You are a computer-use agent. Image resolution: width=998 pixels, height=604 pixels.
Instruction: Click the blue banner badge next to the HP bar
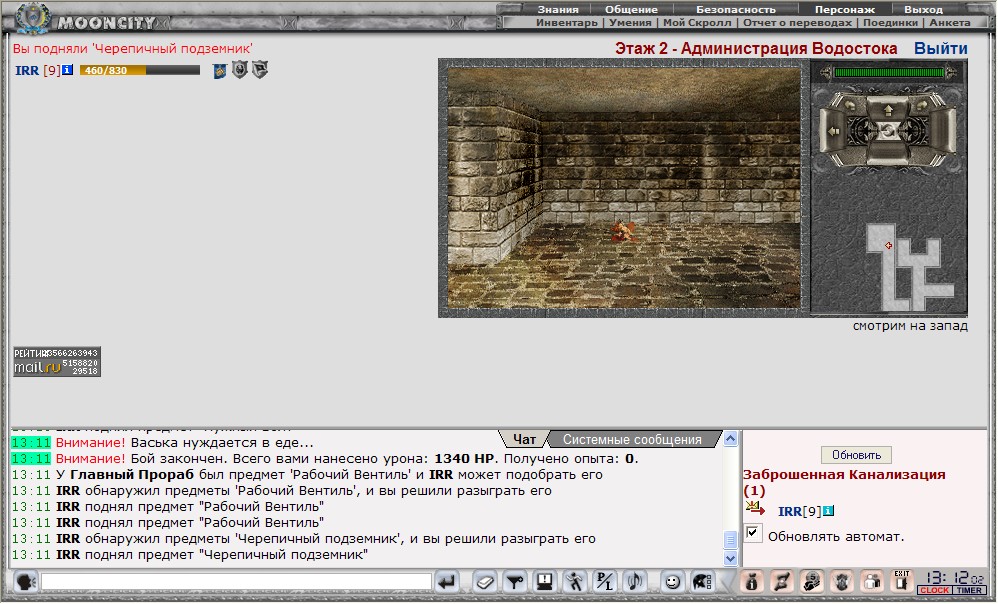pos(220,71)
